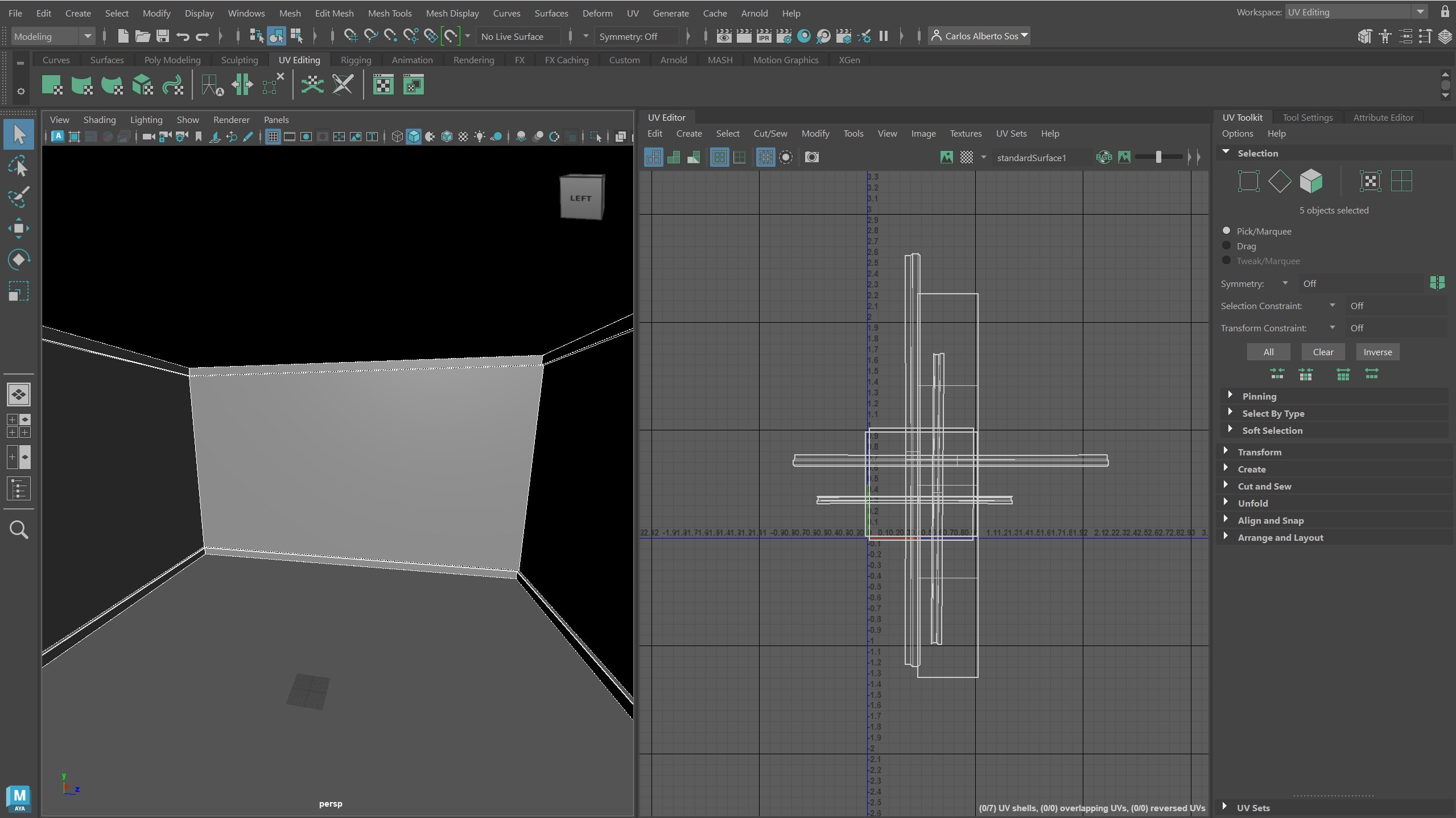The width and height of the screenshot is (1456, 818).
Task: Click the Redo arrow icon
Action: [x=203, y=36]
